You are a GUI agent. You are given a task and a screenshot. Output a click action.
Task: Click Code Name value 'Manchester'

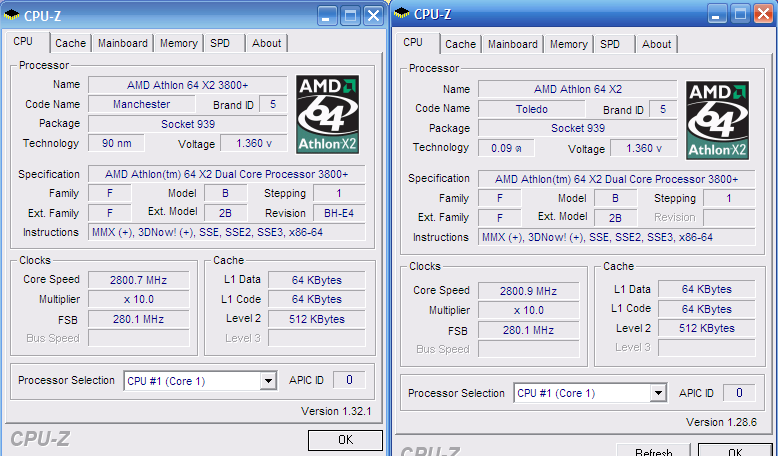point(141,104)
